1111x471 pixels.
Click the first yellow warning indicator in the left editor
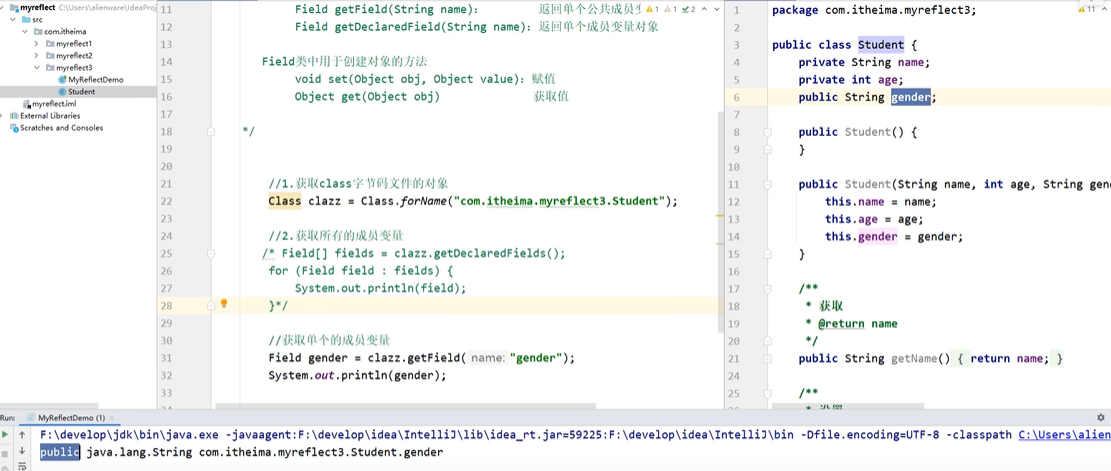(653, 9)
